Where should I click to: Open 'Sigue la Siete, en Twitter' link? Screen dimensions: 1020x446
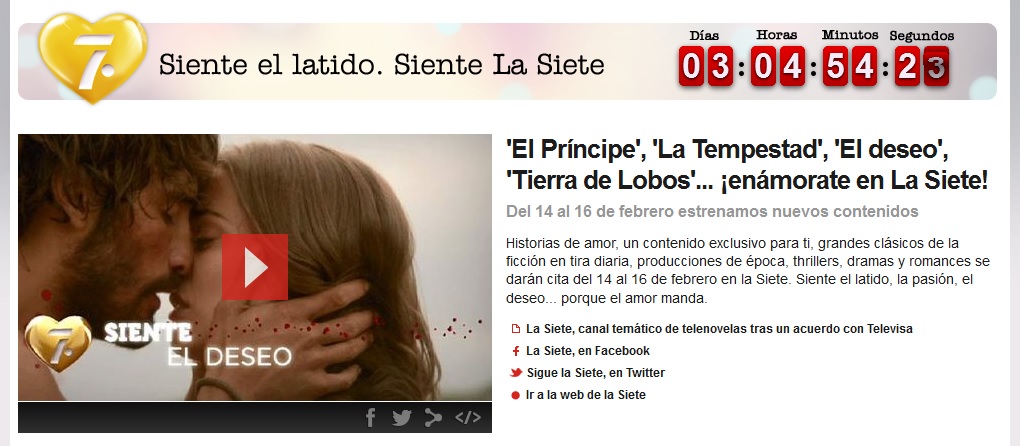point(595,373)
